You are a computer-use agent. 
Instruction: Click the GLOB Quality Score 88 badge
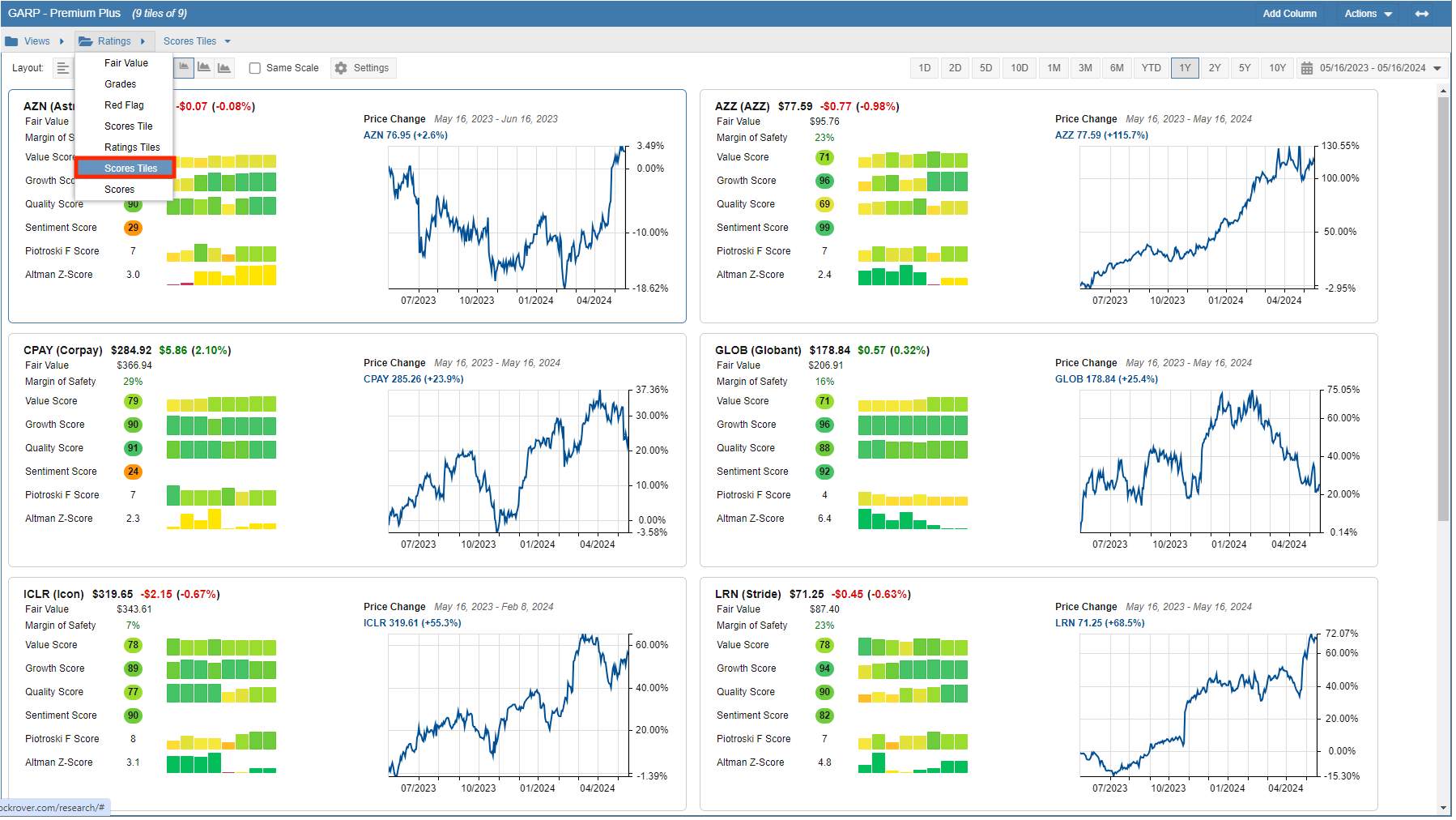click(824, 448)
